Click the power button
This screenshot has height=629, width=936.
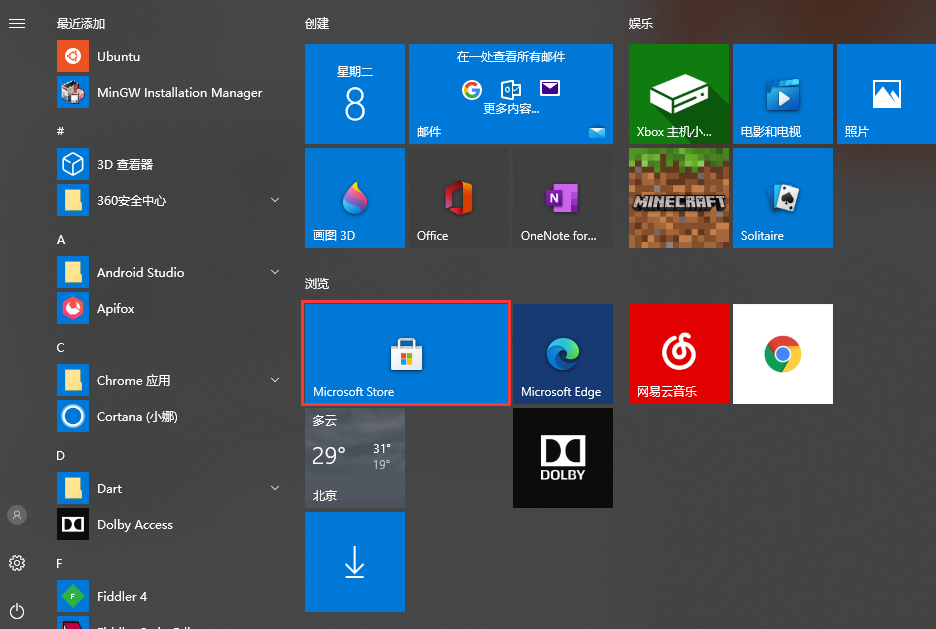coord(17,611)
